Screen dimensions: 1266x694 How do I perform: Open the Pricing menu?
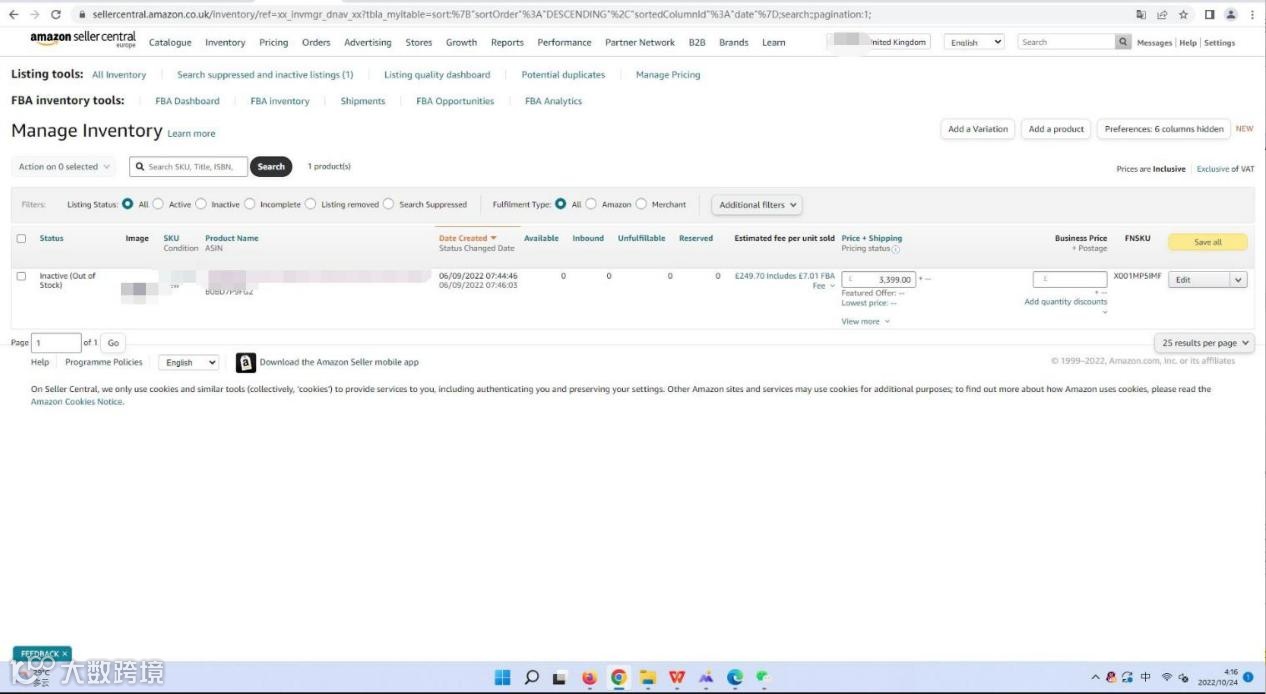click(x=273, y=43)
